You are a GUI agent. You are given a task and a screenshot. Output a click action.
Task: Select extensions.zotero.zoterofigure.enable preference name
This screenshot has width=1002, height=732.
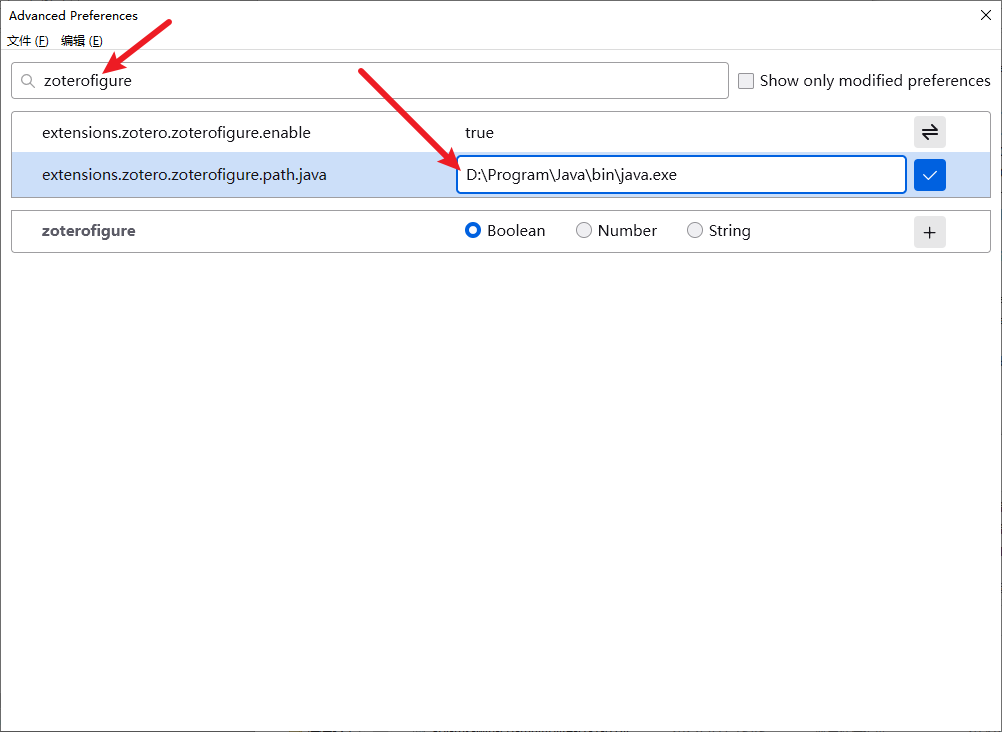click(x=176, y=133)
